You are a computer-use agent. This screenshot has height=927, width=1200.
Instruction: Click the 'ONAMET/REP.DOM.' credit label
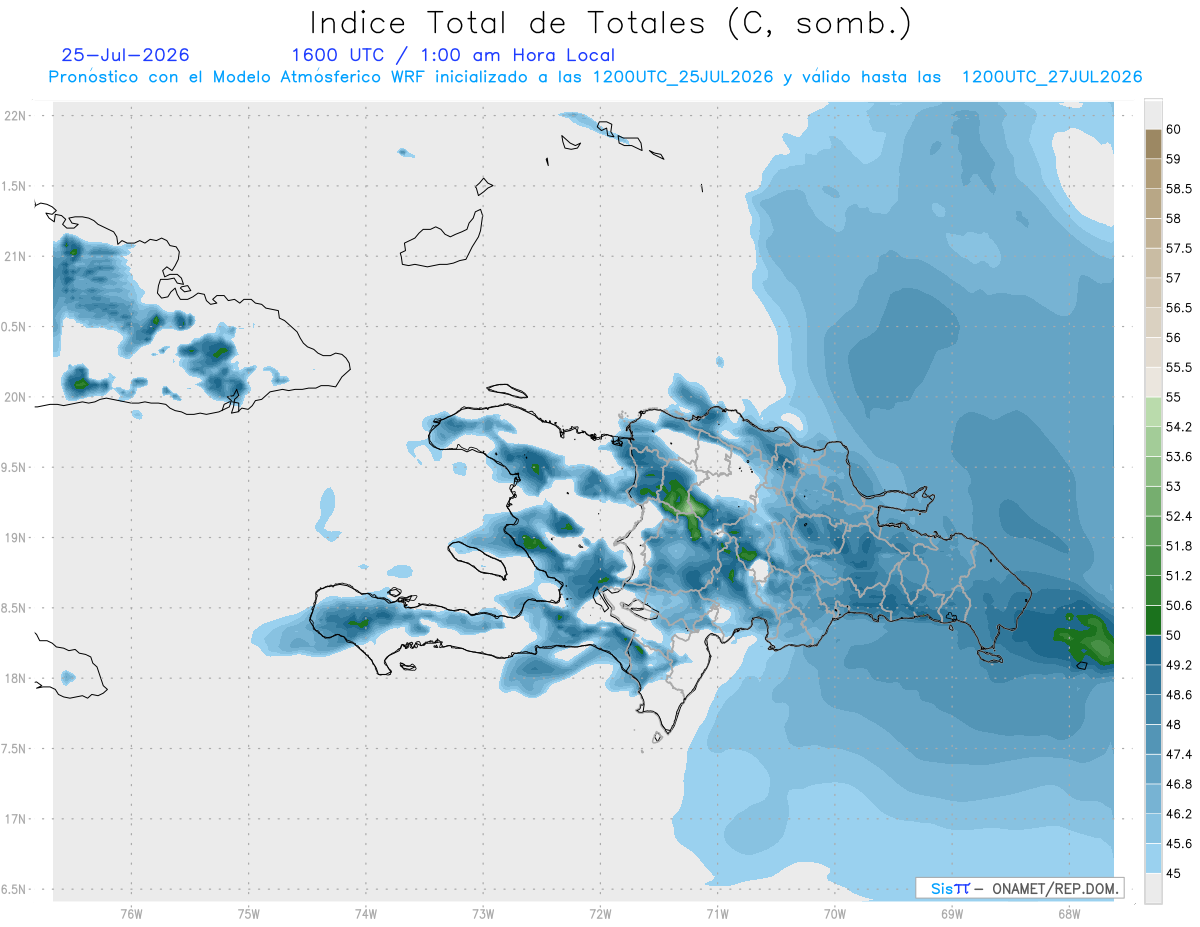[x=1056, y=888]
